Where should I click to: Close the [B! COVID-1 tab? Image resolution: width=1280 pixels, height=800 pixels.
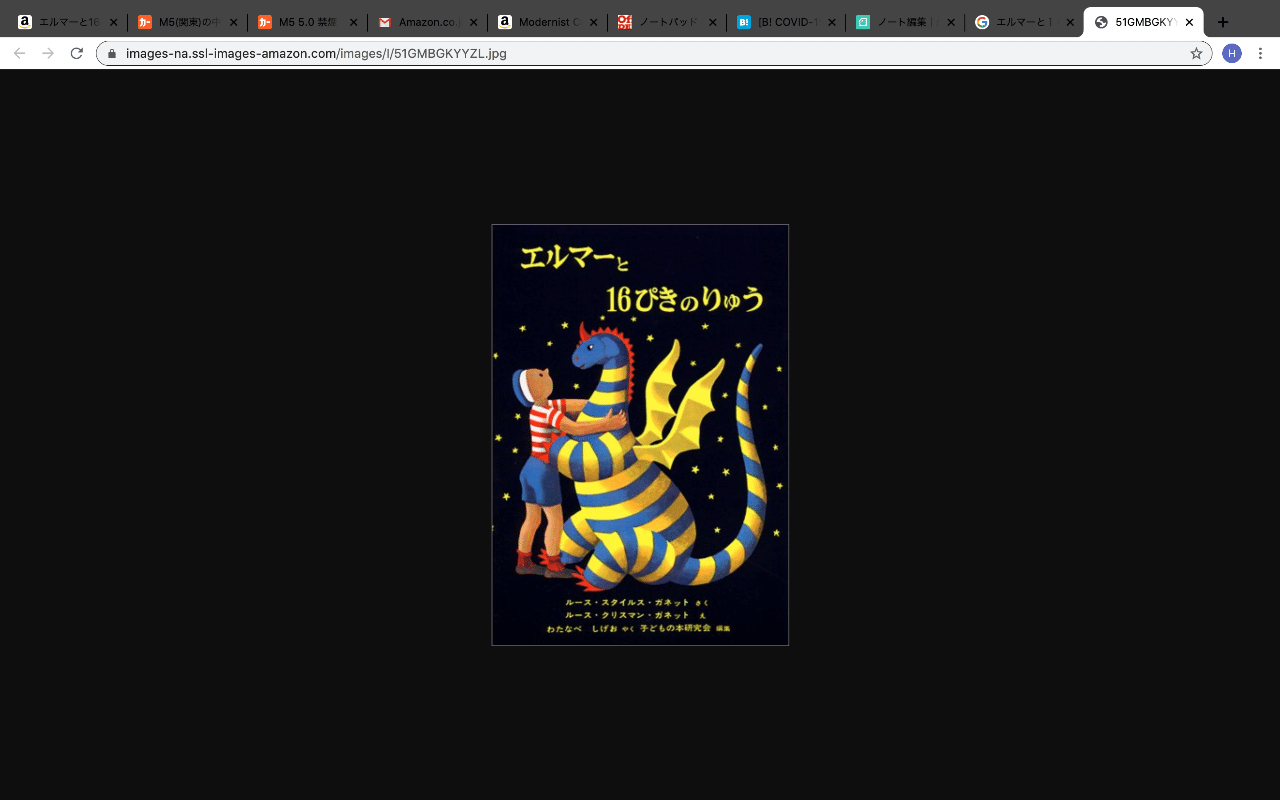coord(832,22)
